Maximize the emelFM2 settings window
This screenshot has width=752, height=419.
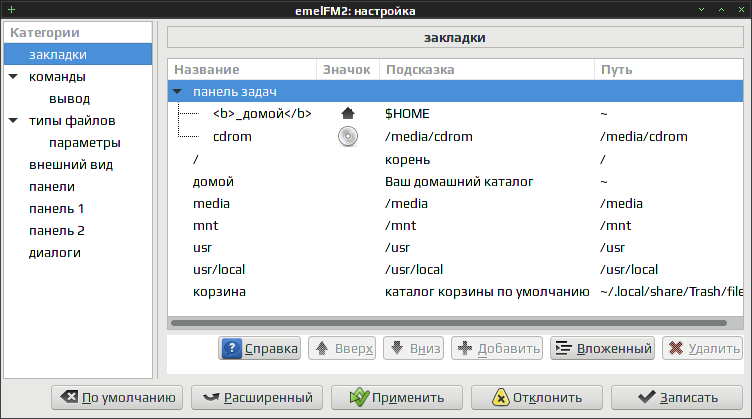721,10
